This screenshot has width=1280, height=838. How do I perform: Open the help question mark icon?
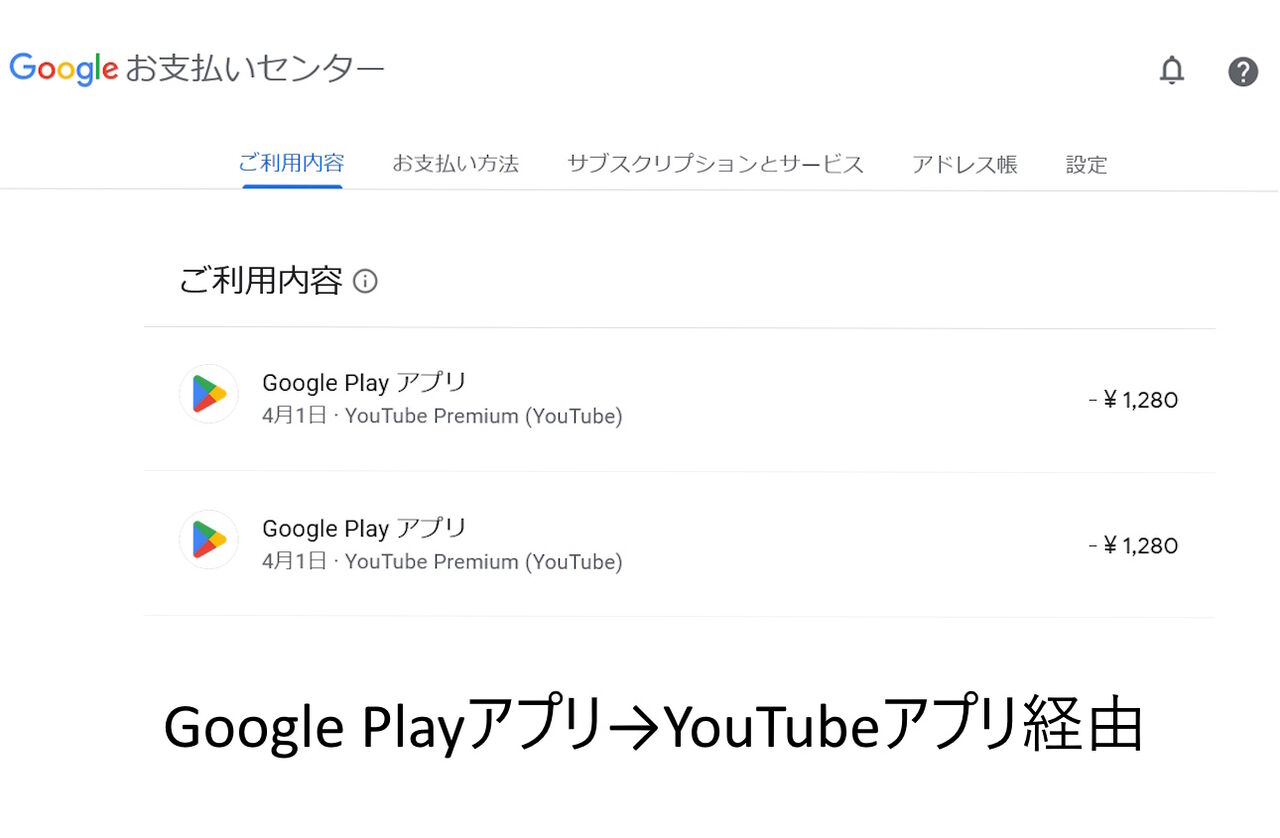[x=1242, y=71]
